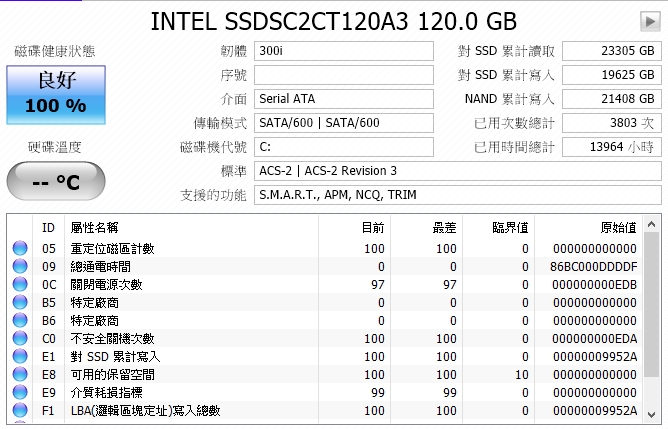The width and height of the screenshot is (668, 429).
Task: Click the attribute list scrollbar thumb
Action: click(x=651, y=305)
